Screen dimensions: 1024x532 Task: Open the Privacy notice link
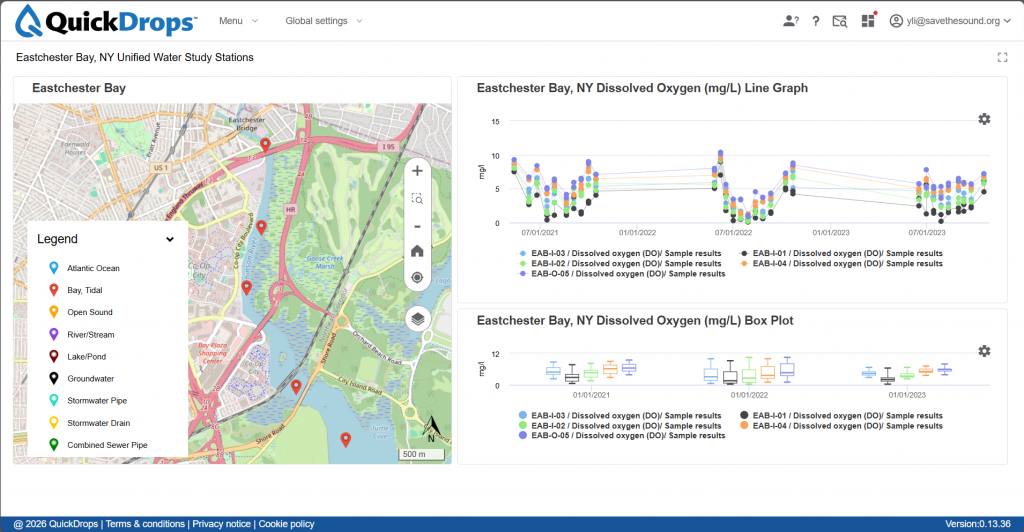coord(221,524)
